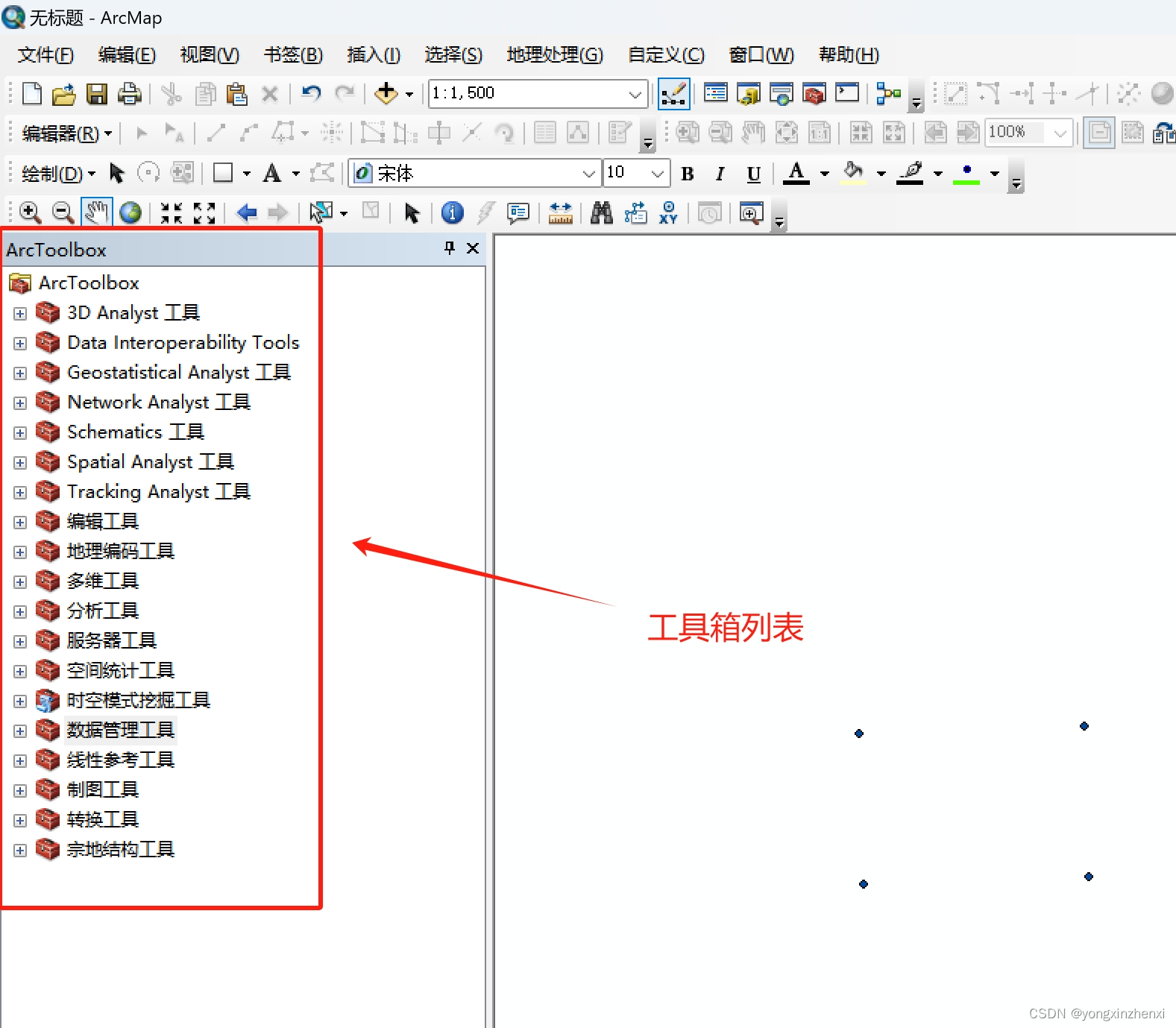Open the Catalog window icon
Image resolution: width=1176 pixels, height=1028 pixels.
748,93
